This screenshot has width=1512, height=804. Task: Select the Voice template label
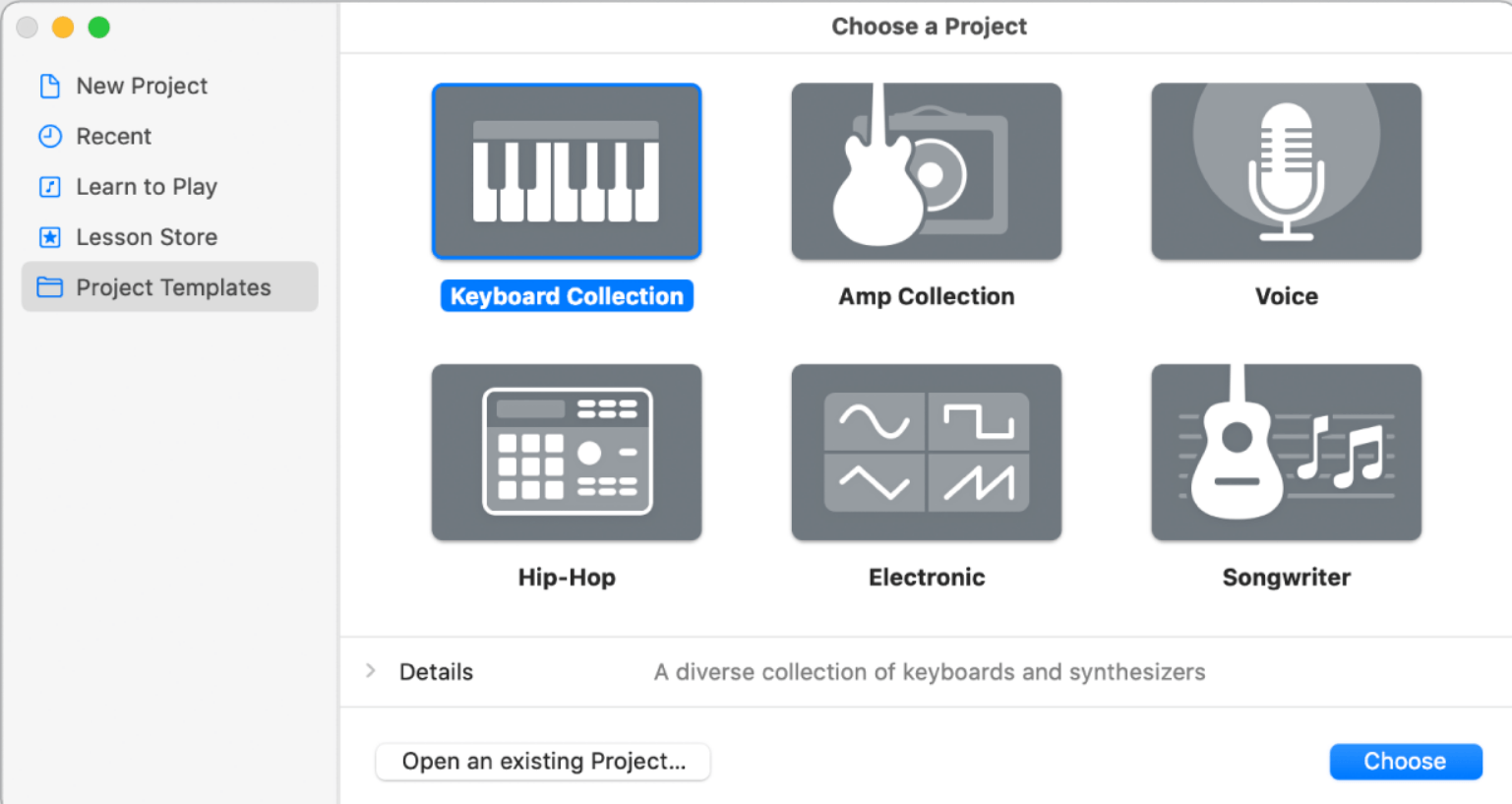[x=1286, y=296]
